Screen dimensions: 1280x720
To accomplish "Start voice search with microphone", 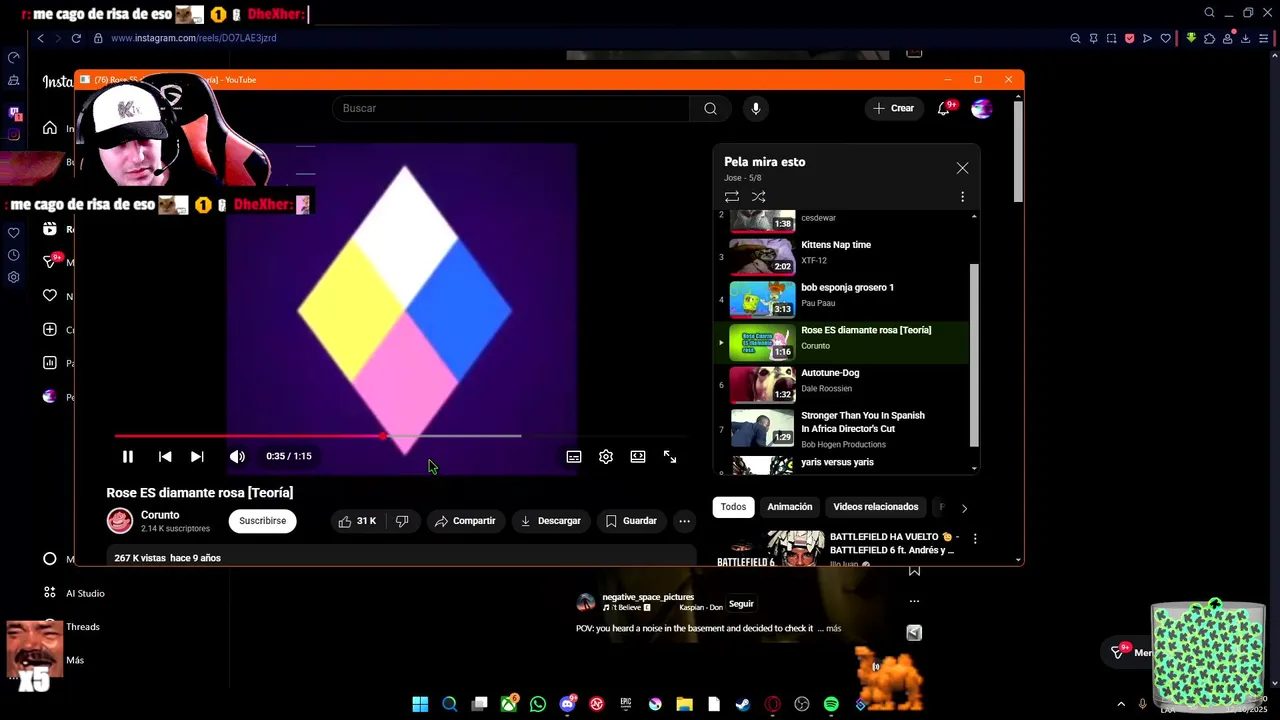I will (756, 108).
